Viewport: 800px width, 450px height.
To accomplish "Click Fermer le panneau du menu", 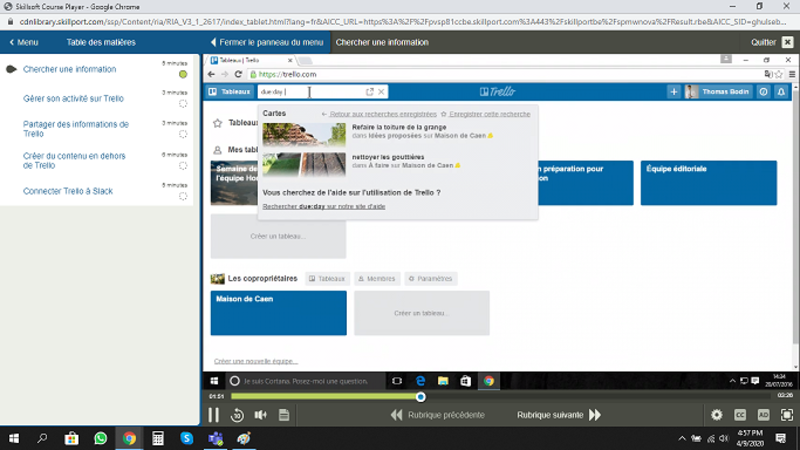I will 267,42.
